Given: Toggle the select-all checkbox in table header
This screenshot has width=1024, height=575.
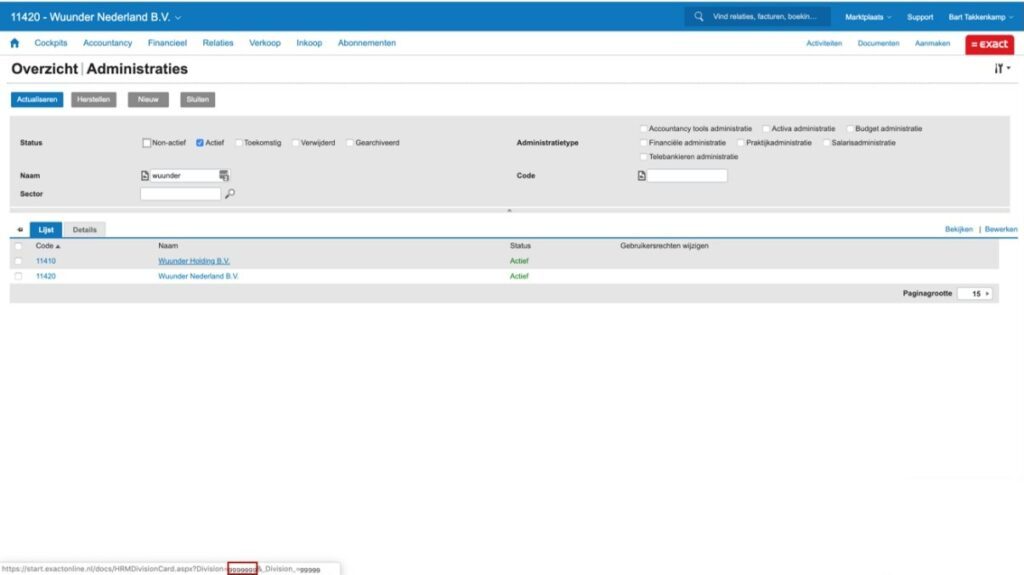Looking at the screenshot, I should pos(18,246).
